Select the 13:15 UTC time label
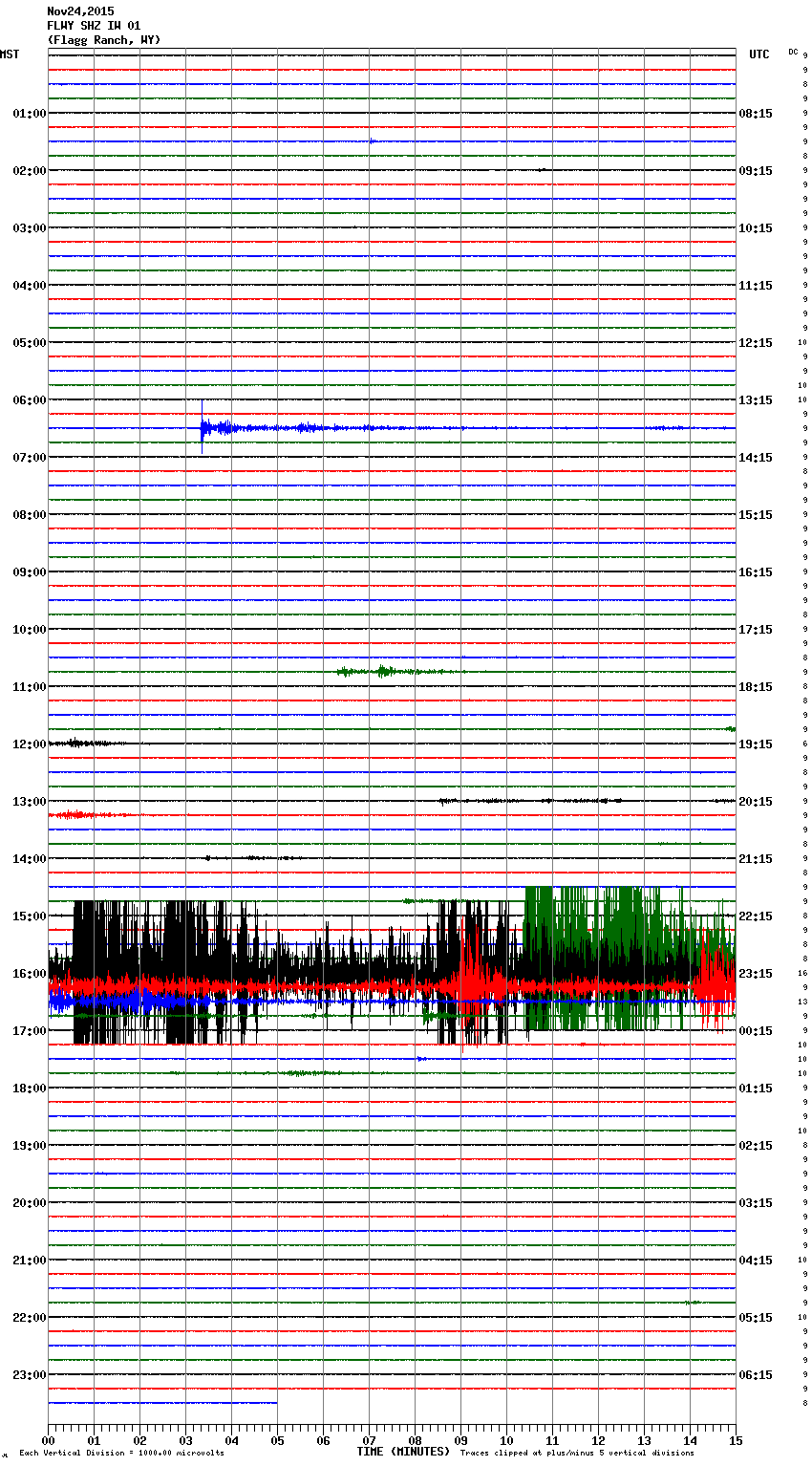Screen dimensions: 812x1466 point(756,400)
